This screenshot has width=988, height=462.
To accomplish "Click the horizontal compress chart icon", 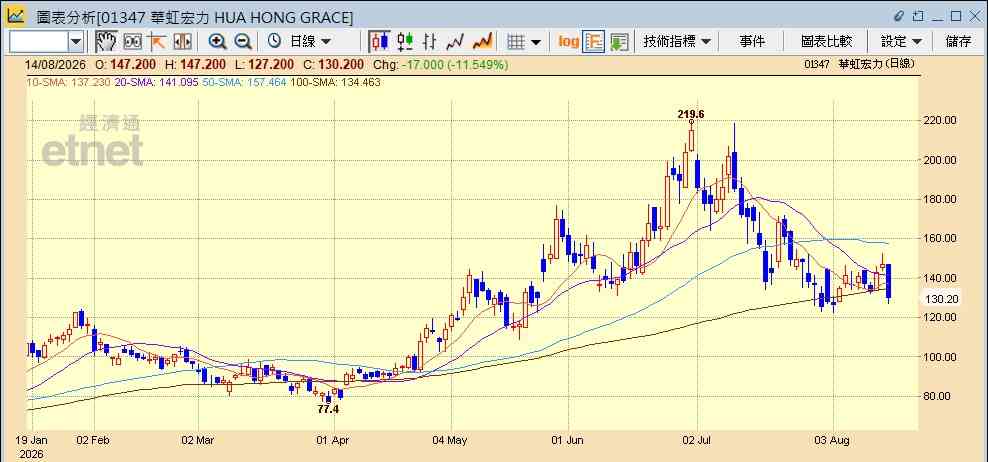I will (182, 42).
